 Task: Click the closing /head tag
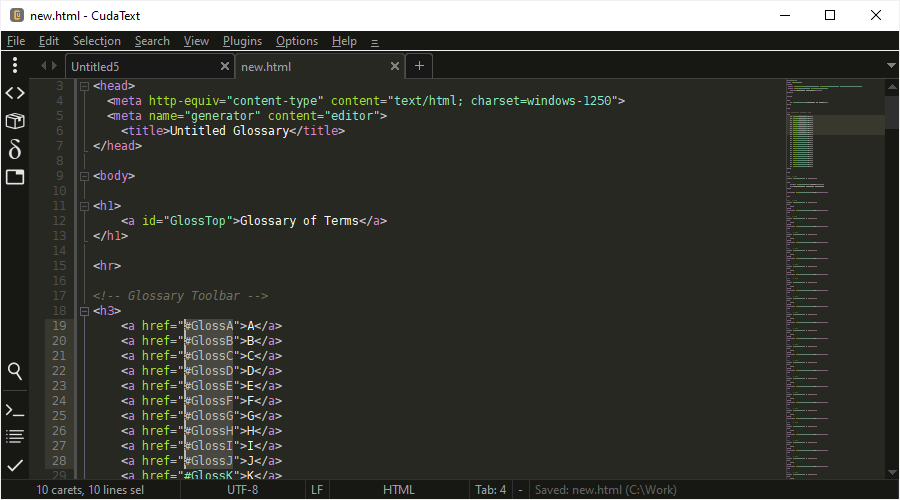117,146
